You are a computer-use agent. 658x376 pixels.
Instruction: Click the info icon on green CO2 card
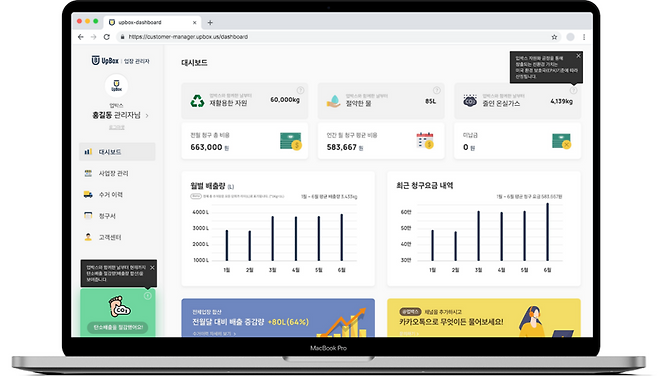coord(148,296)
